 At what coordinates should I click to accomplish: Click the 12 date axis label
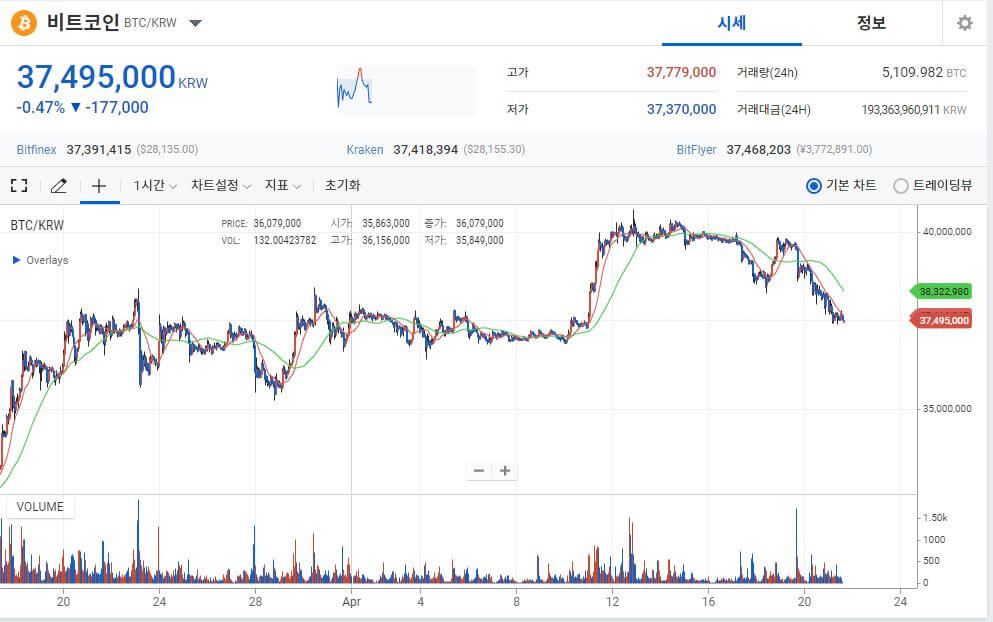click(612, 602)
